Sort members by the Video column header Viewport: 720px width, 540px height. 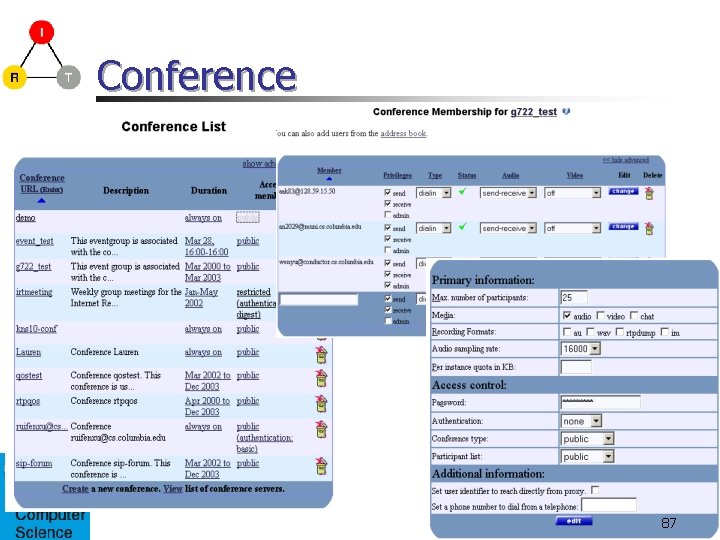[575, 175]
